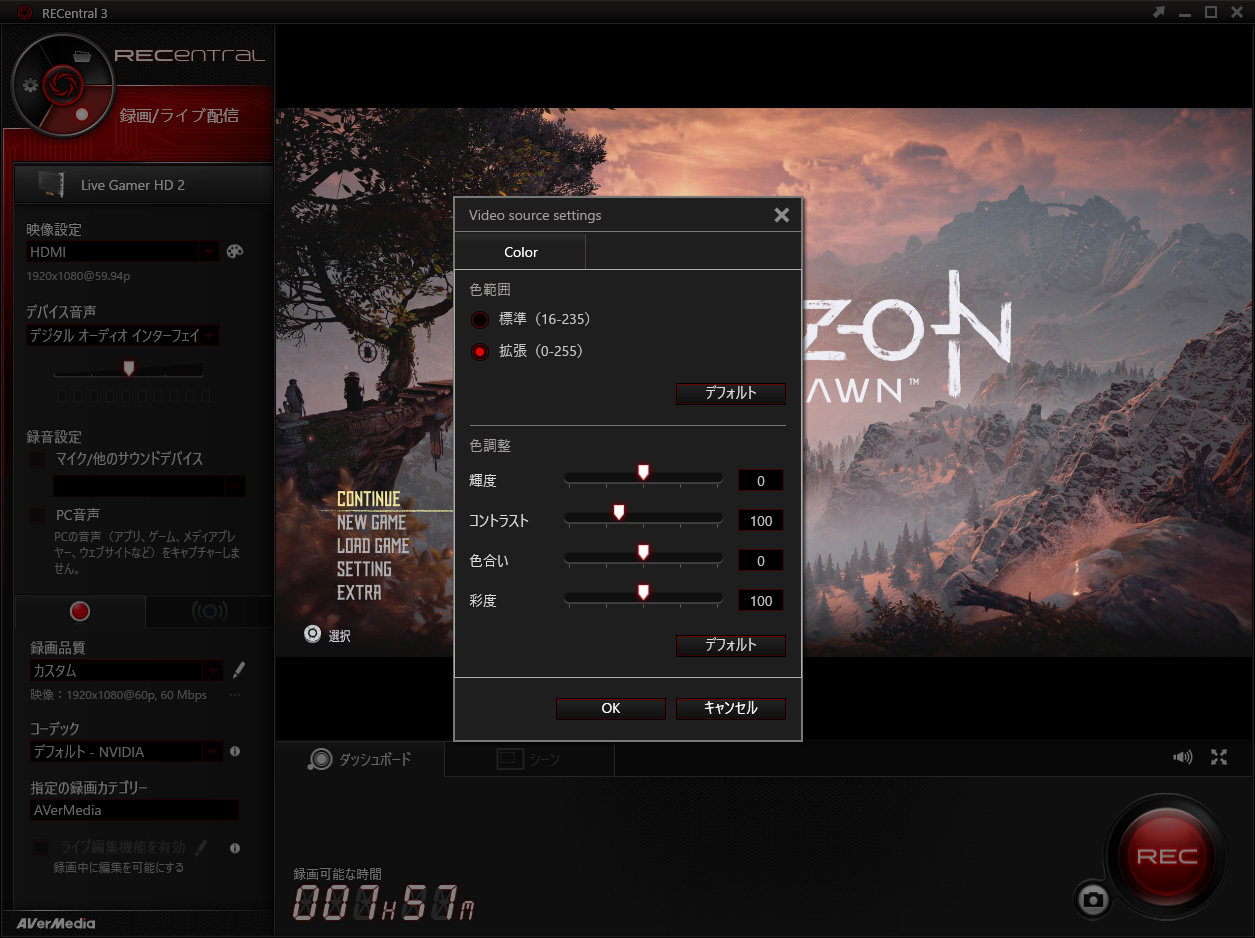
Task: Open the 映像設定 HDMI dropdown
Action: pyautogui.click(x=122, y=252)
